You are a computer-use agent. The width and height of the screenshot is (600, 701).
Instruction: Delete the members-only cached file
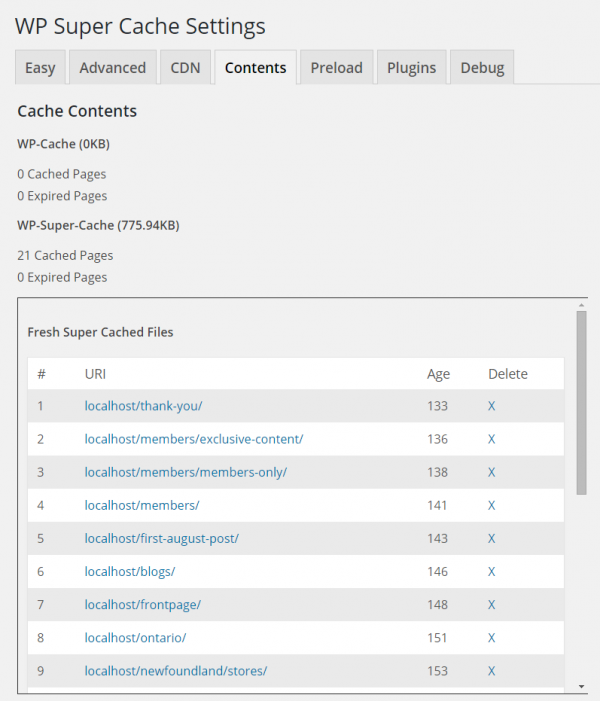coord(491,472)
